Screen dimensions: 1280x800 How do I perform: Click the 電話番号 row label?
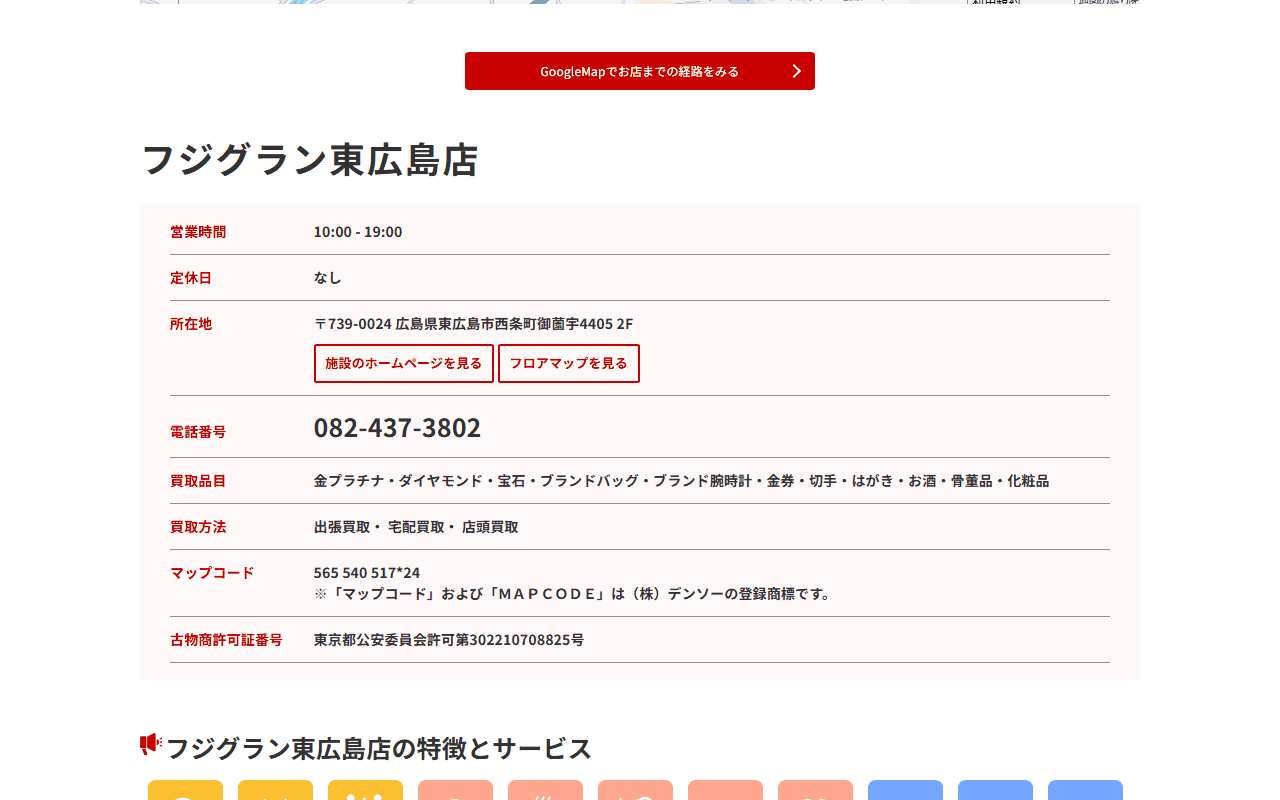(x=198, y=432)
